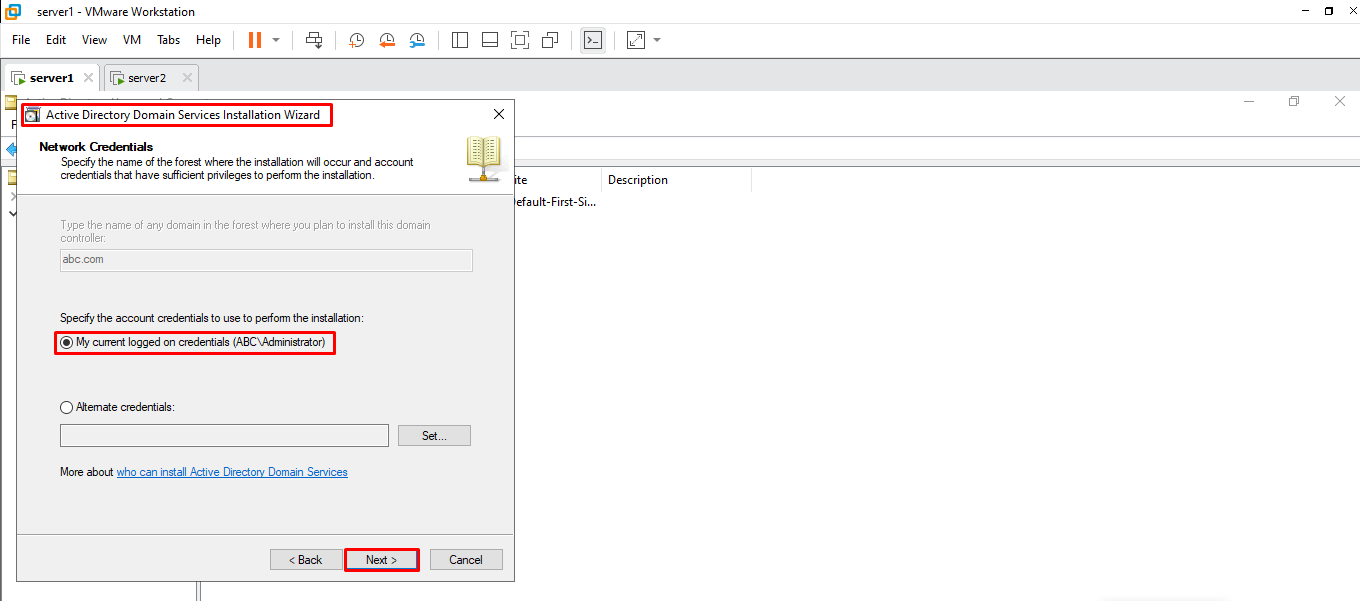Close the AD DS Installation Wizard dialog
Screen dimensions: 1360x601
click(x=499, y=115)
